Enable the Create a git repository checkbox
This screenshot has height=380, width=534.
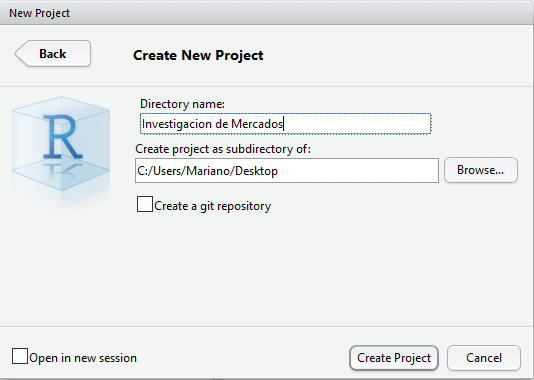click(x=145, y=204)
